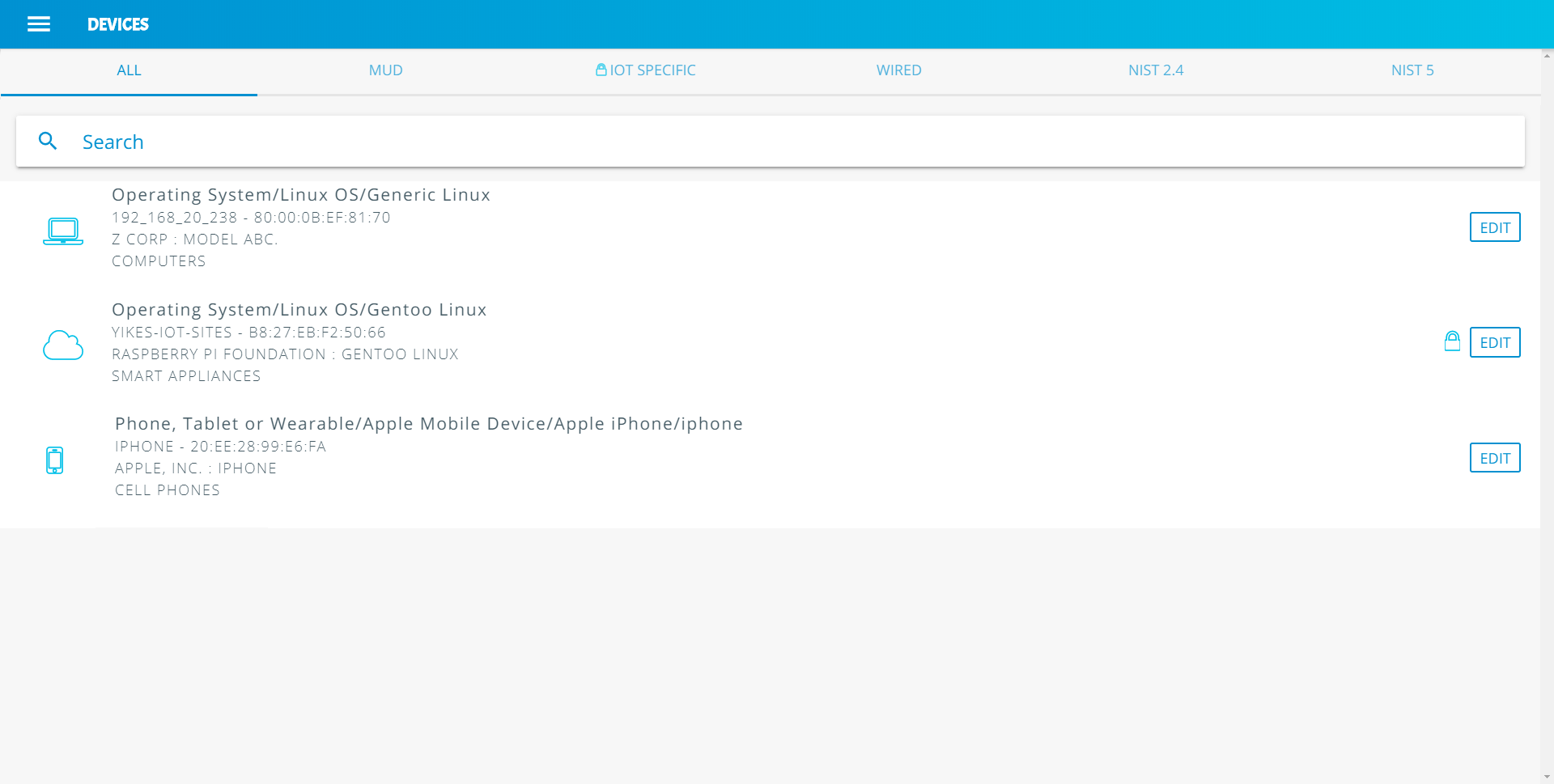Viewport: 1554px width, 784px height.
Task: Go to the NIST 5 tab
Action: coord(1412,70)
